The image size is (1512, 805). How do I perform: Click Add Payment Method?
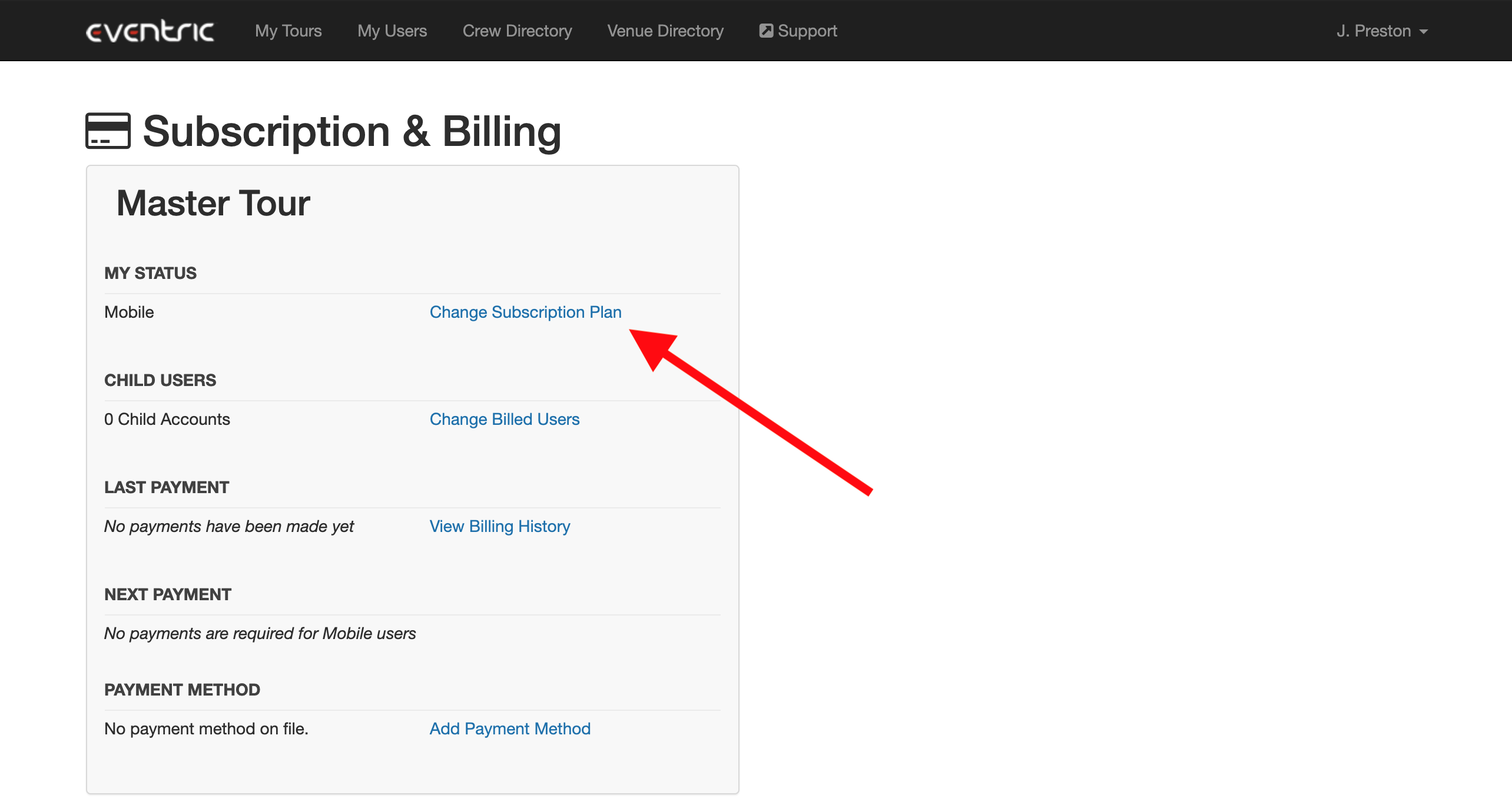[510, 729]
